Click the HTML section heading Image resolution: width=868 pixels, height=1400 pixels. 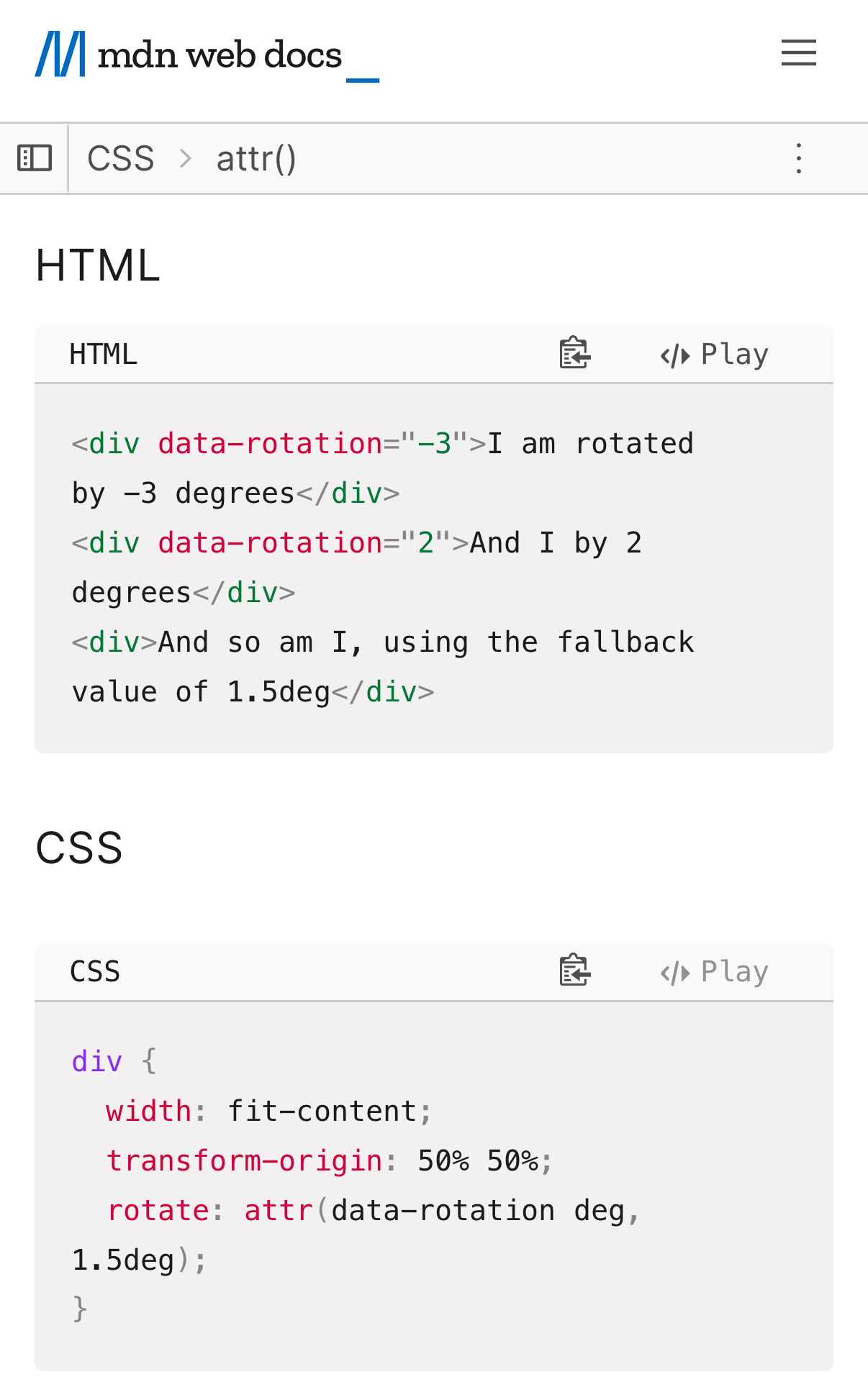(x=98, y=265)
